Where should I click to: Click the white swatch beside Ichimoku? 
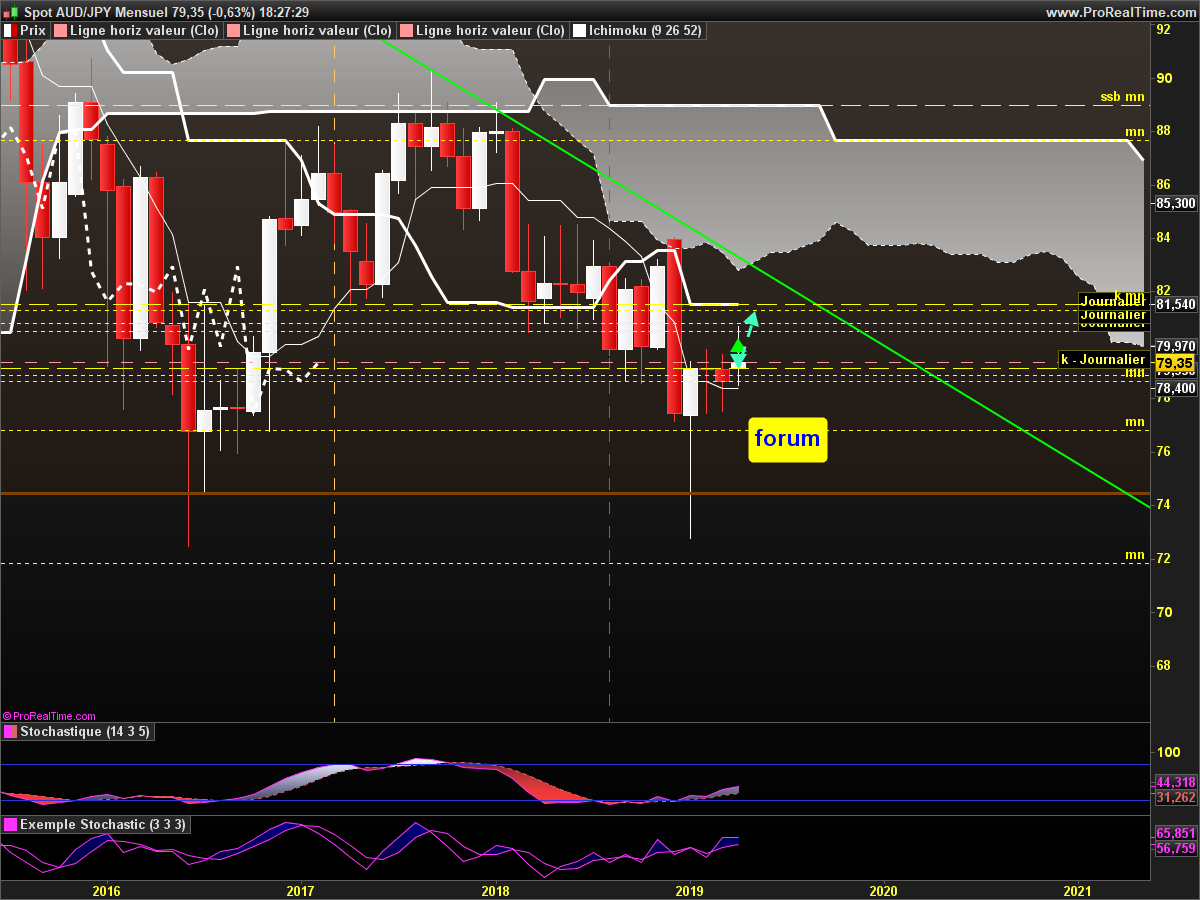coord(578,31)
